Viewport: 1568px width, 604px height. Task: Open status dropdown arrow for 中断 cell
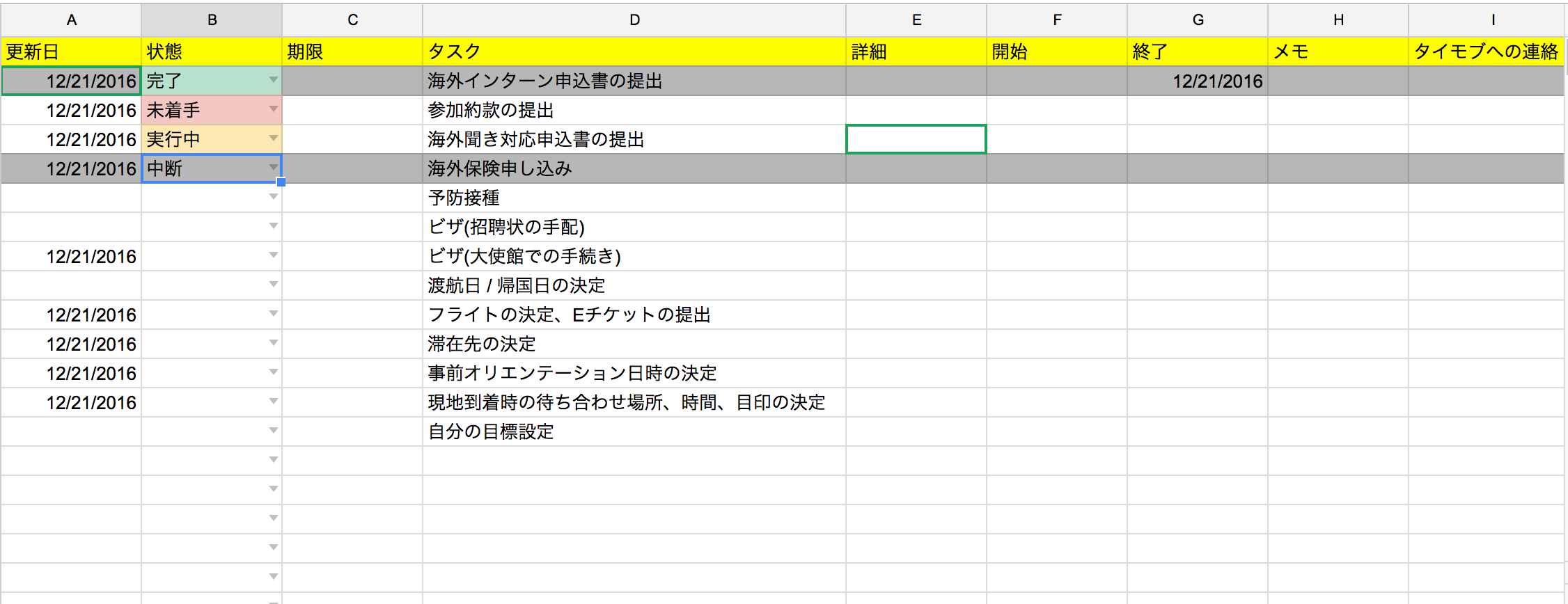tap(274, 168)
